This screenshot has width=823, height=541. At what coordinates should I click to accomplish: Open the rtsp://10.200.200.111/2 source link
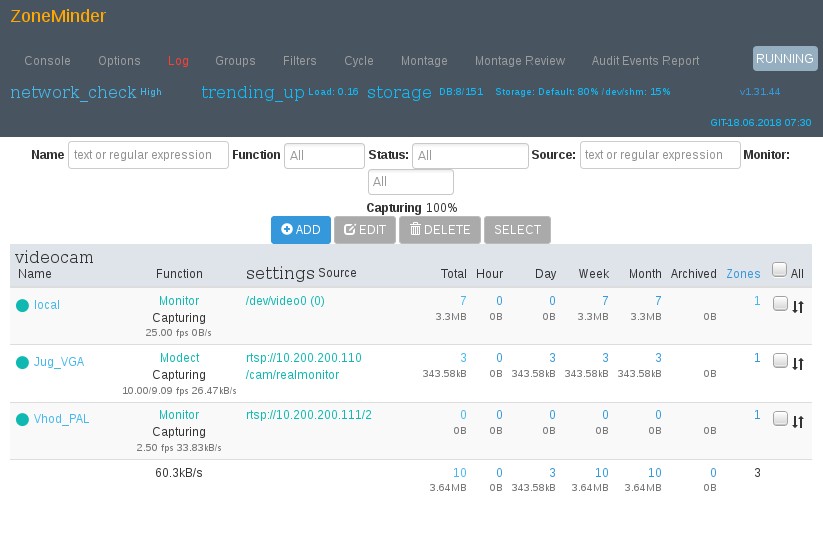309,415
